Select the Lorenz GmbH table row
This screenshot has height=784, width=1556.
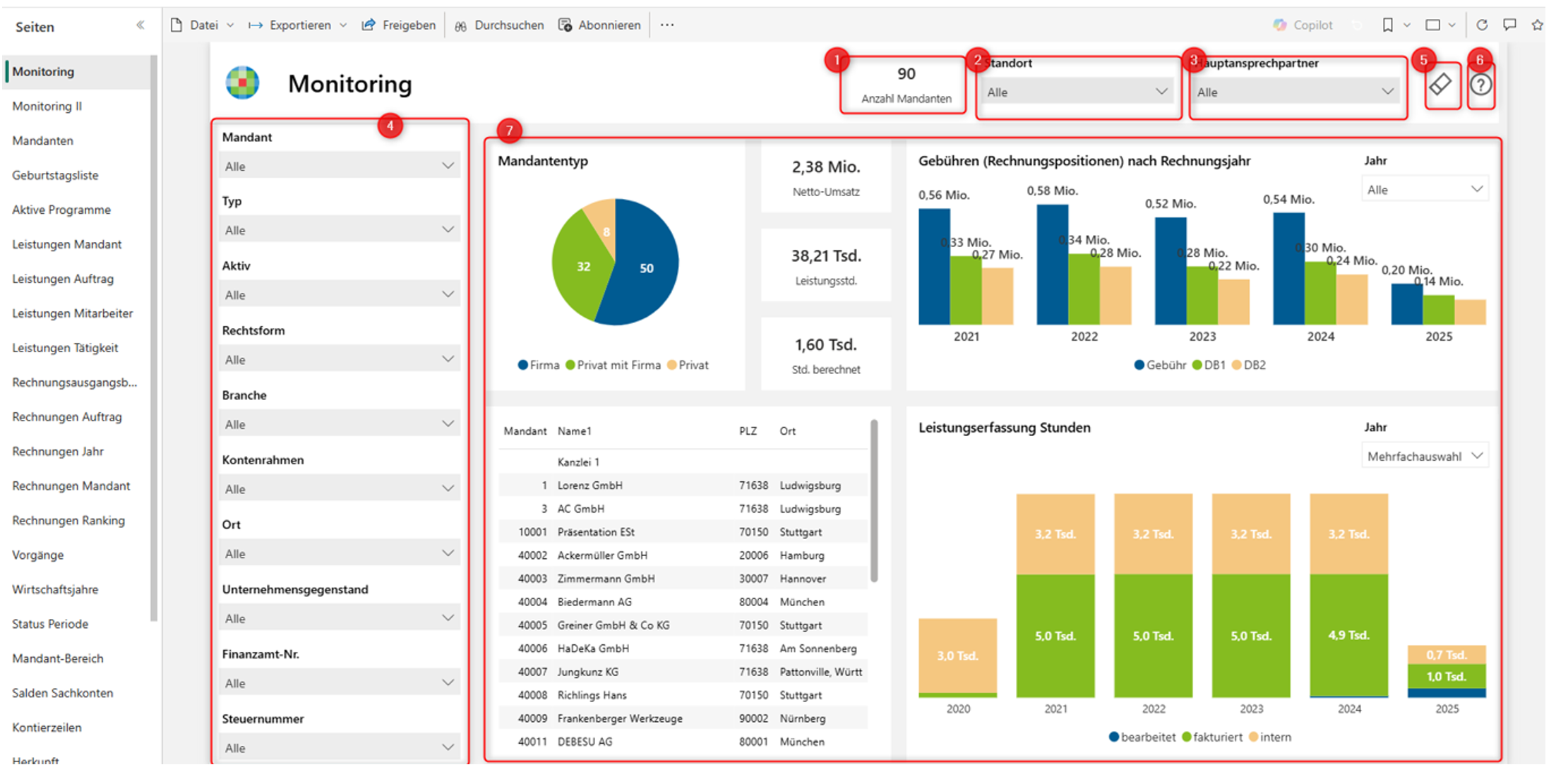click(x=635, y=485)
